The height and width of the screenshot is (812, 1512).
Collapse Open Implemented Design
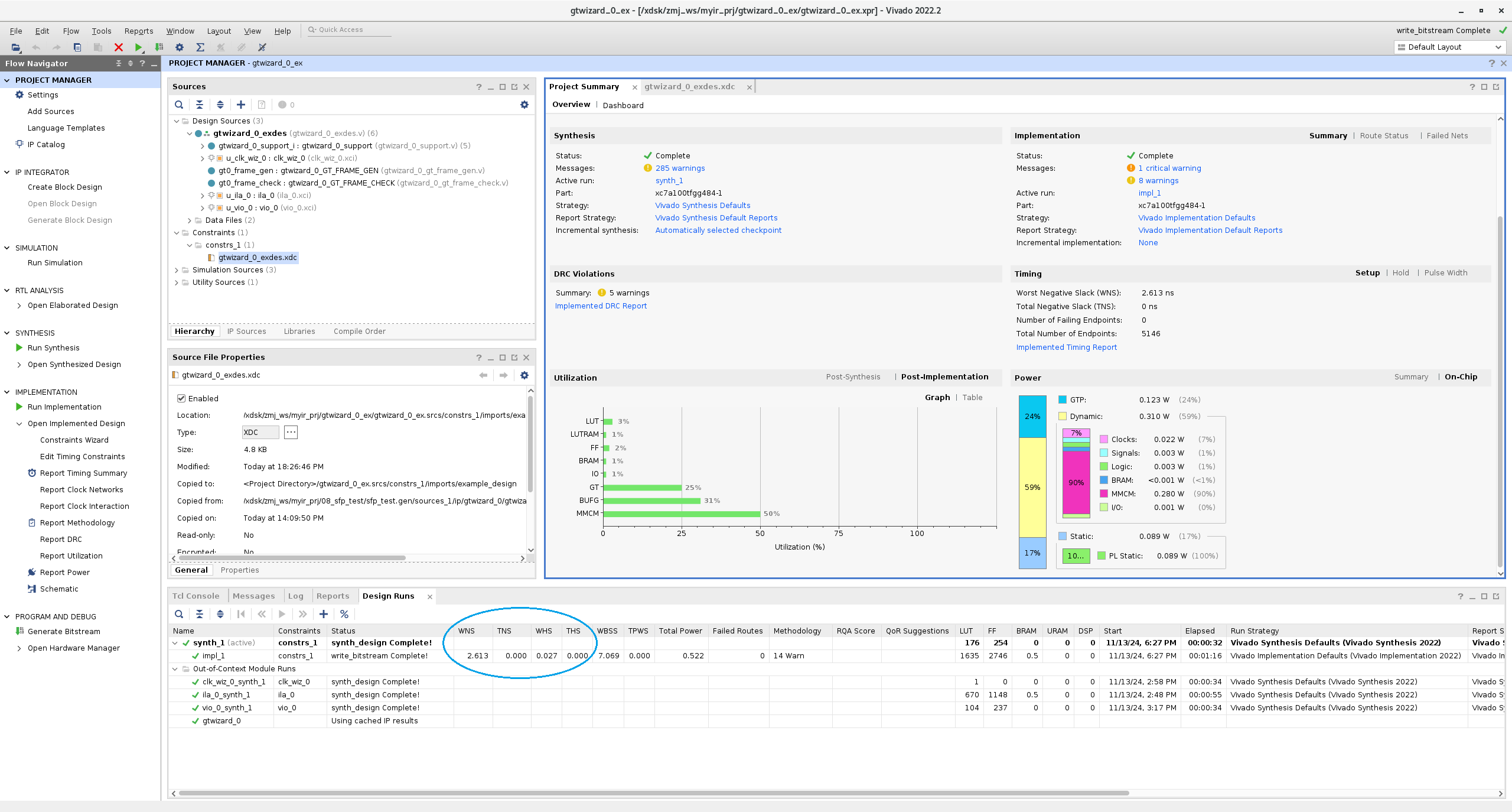19,424
